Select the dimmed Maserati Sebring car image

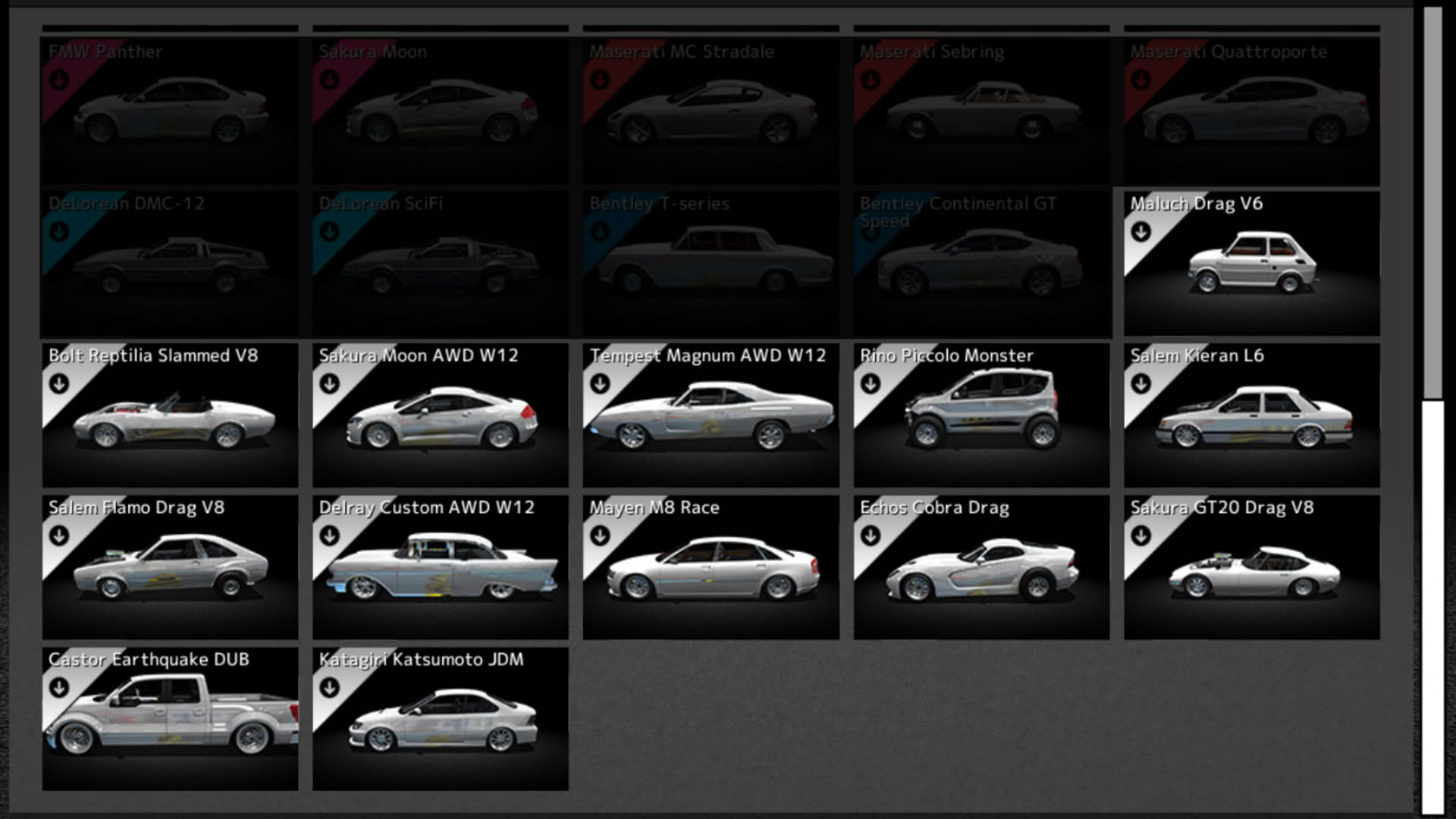(984, 112)
